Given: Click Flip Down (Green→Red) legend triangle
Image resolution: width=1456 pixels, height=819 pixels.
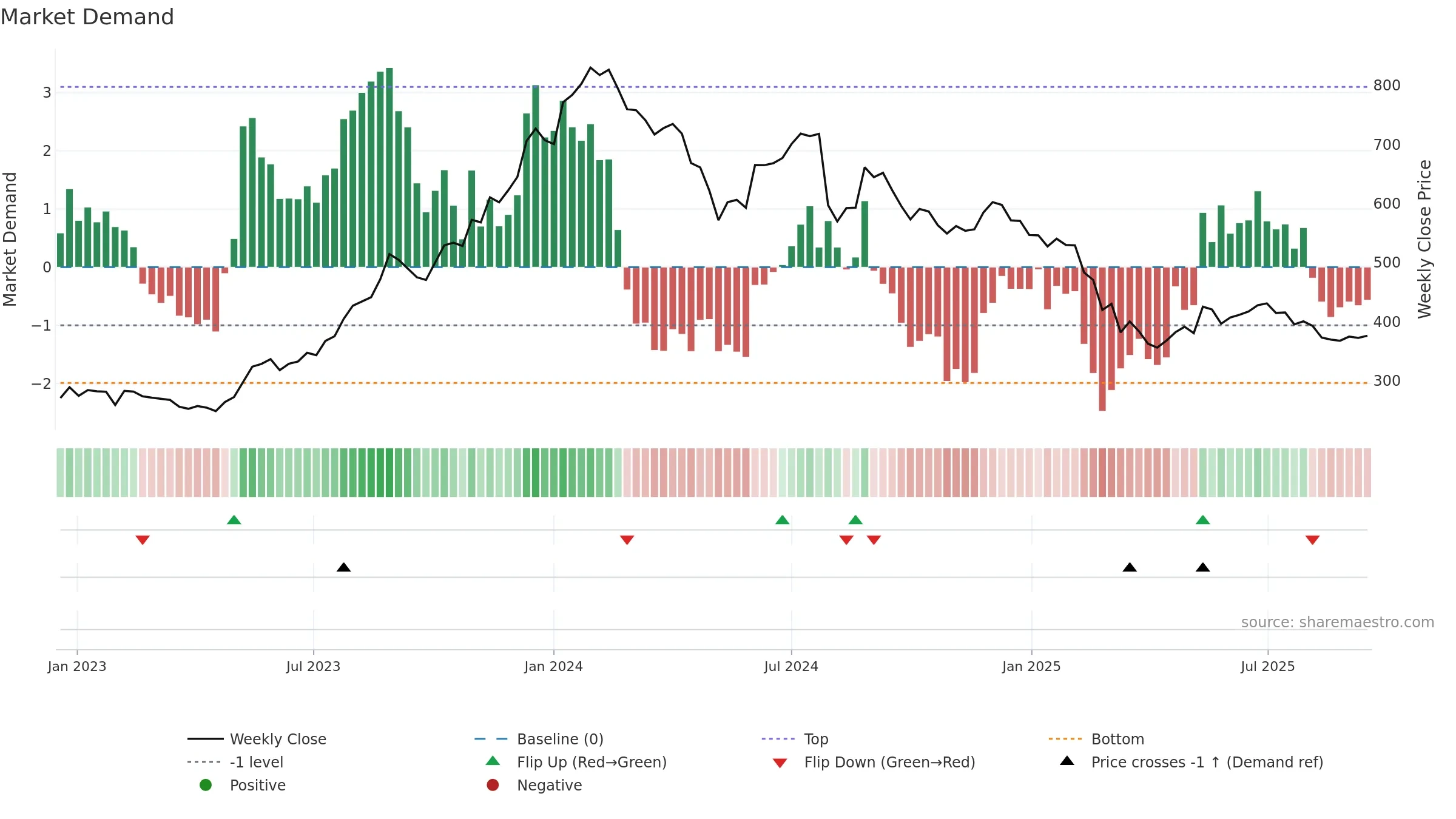Looking at the screenshot, I should [780, 763].
